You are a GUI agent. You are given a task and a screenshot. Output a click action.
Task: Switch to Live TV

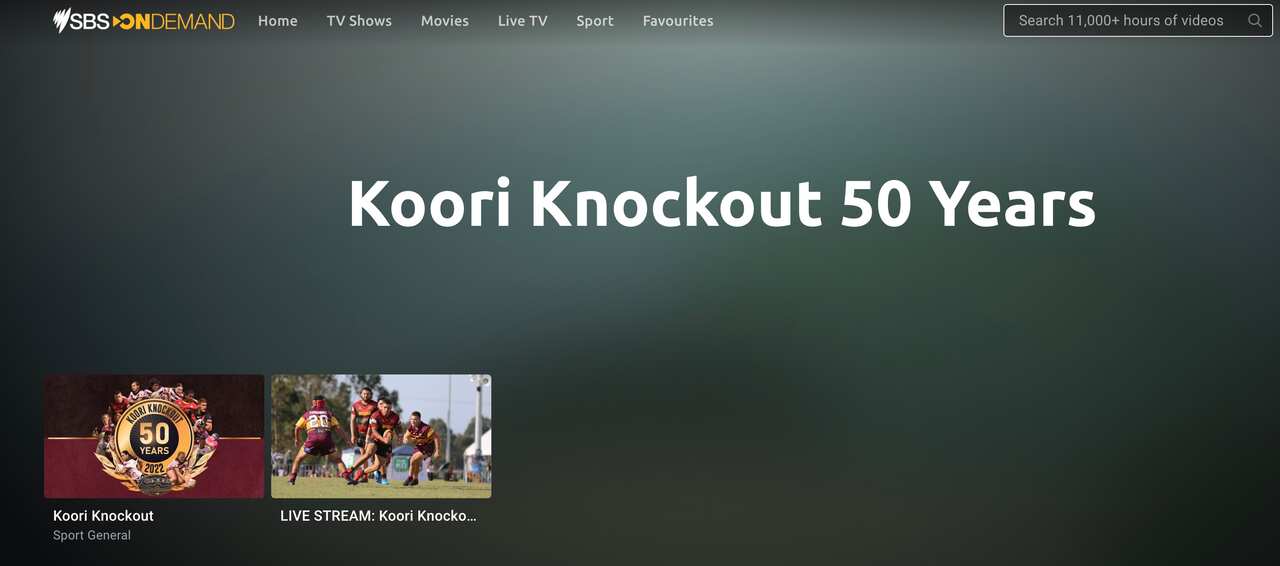coord(523,21)
